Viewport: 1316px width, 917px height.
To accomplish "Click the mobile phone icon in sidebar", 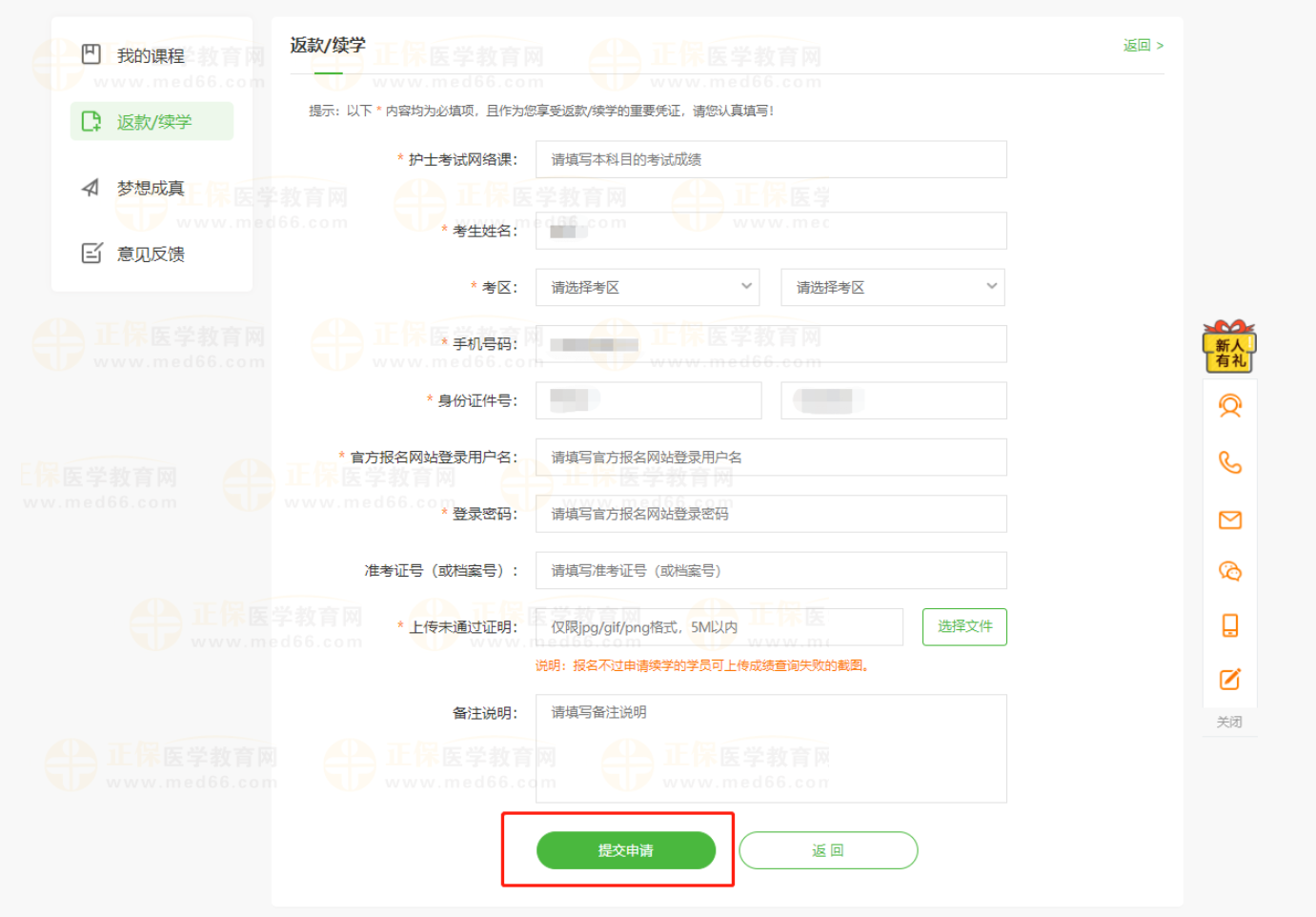I will [x=1229, y=625].
